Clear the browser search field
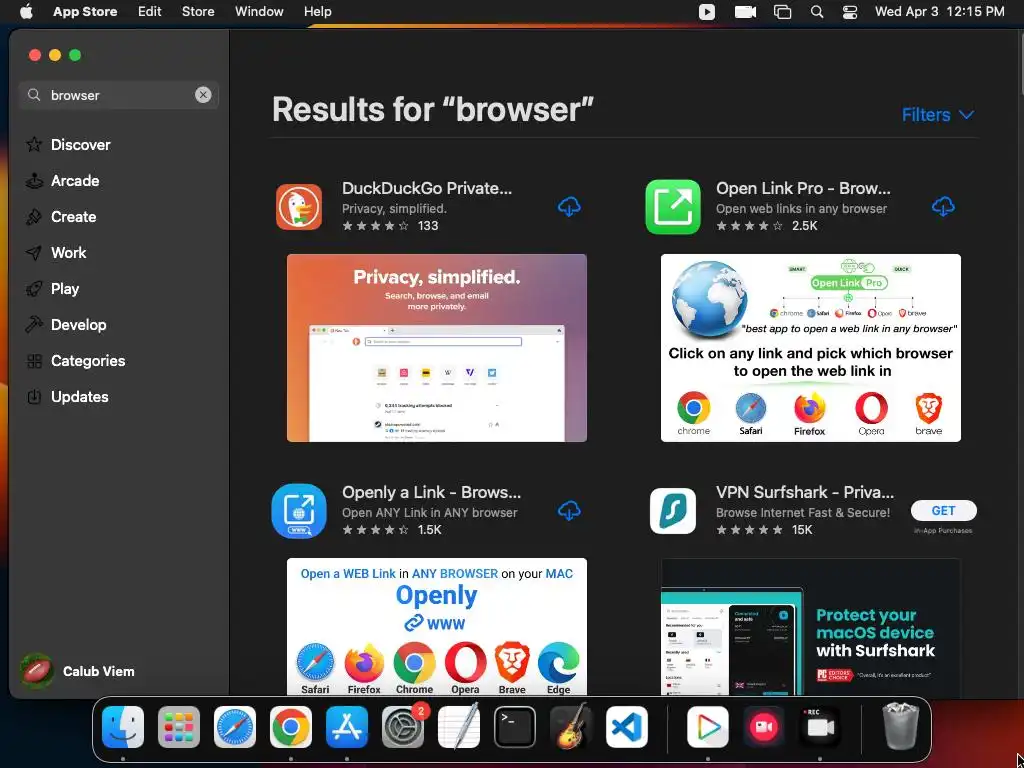The height and width of the screenshot is (768, 1024). [x=203, y=95]
